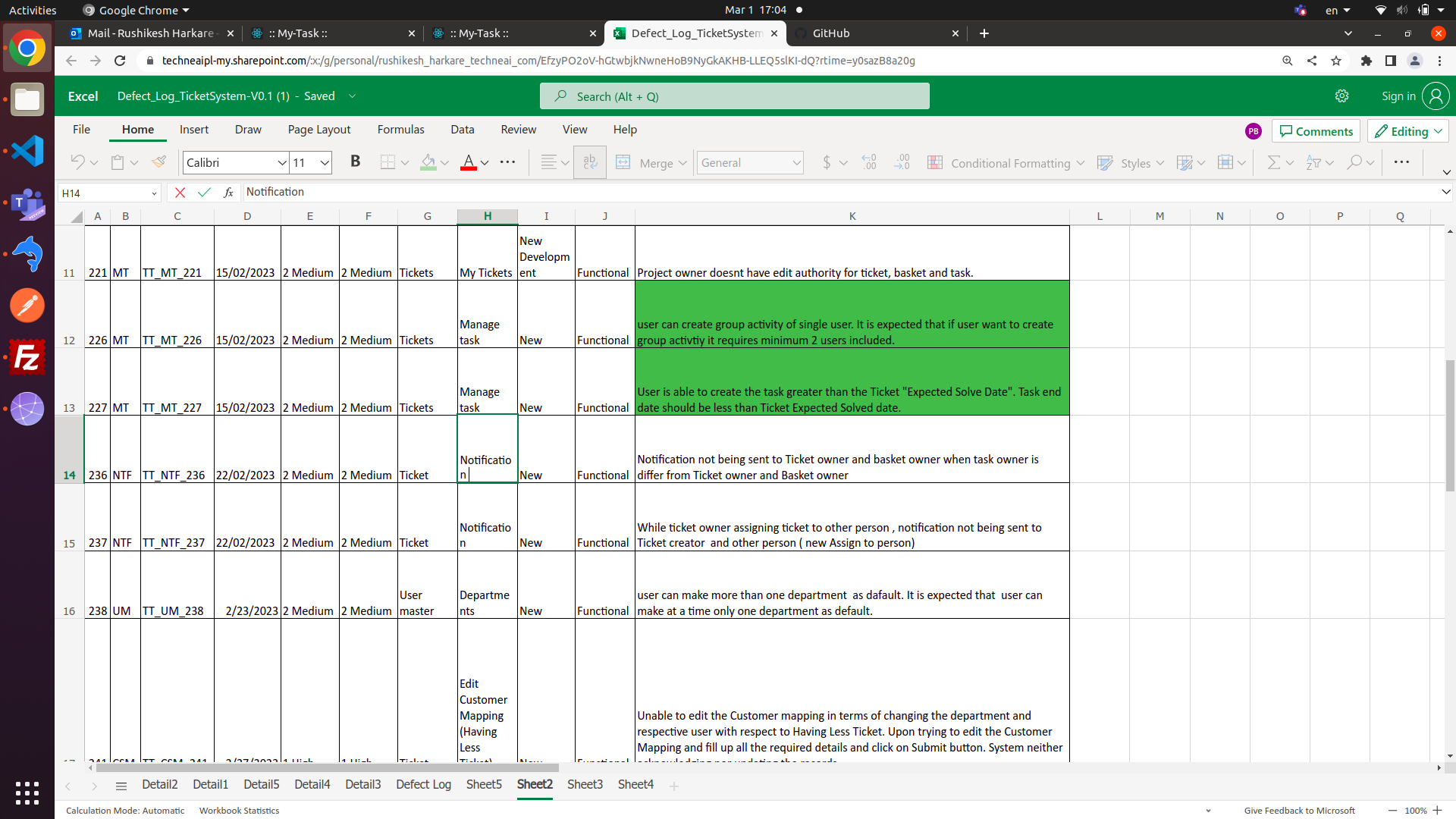
Task: Cancel the cell edit with X
Action: coord(180,193)
